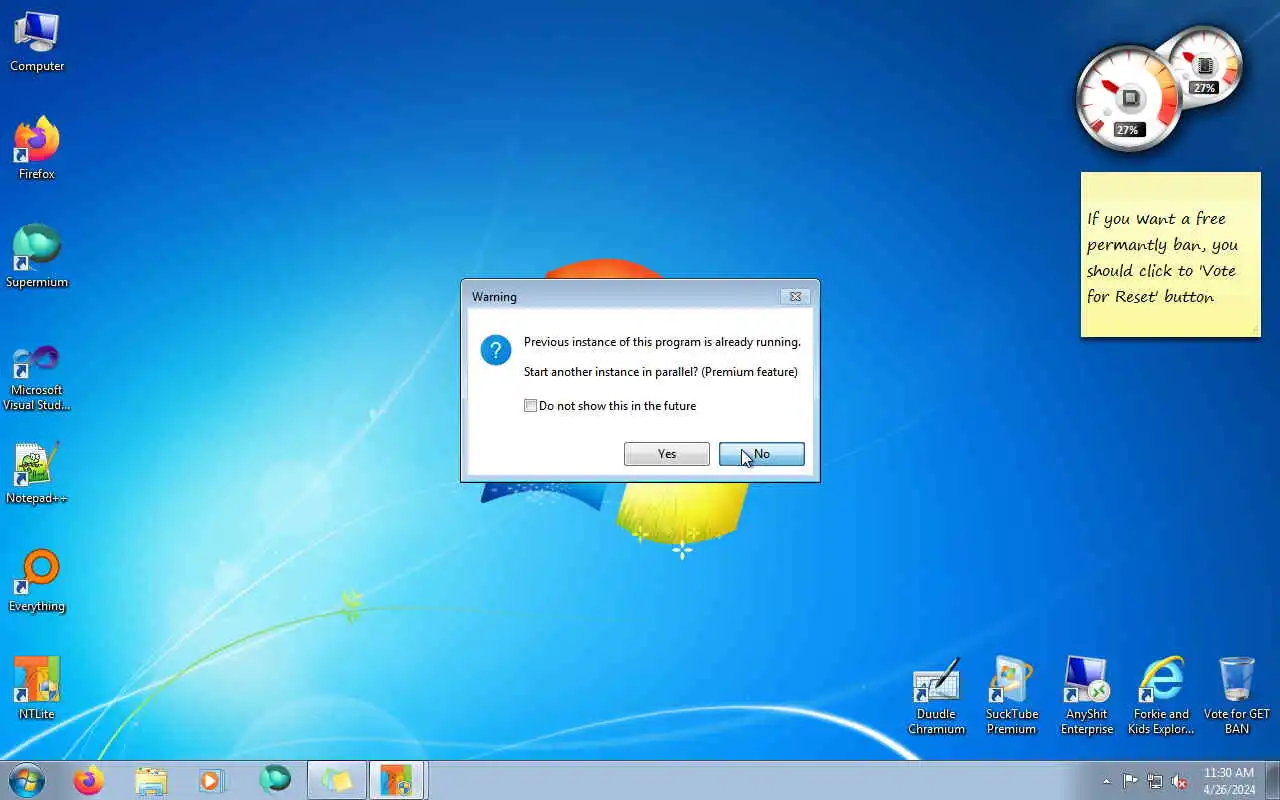The width and height of the screenshot is (1280, 800).
Task: Open Windows Media Player from the taskbar
Action: [x=211, y=780]
